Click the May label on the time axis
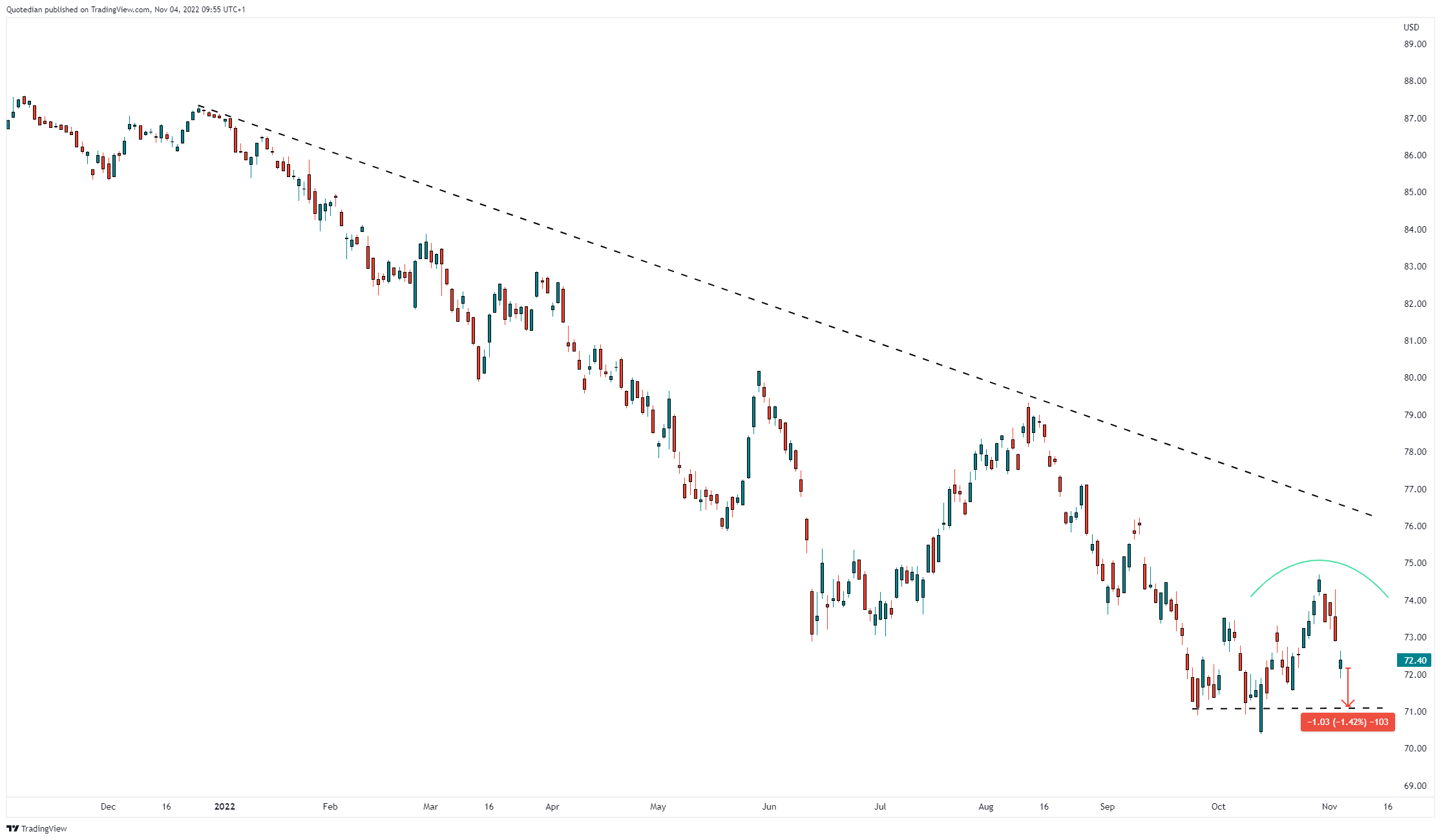Viewport: 1441px width, 840px height. click(x=658, y=806)
